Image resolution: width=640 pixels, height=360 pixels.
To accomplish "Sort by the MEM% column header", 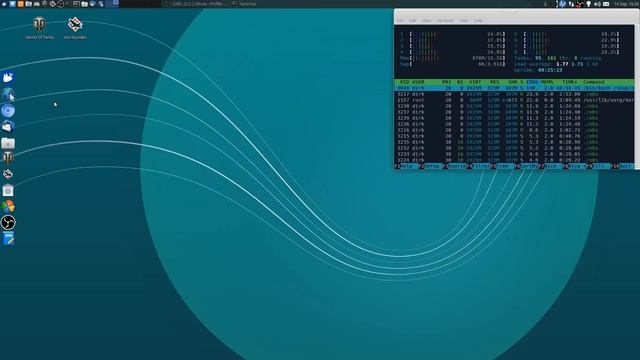I will click(547, 82).
